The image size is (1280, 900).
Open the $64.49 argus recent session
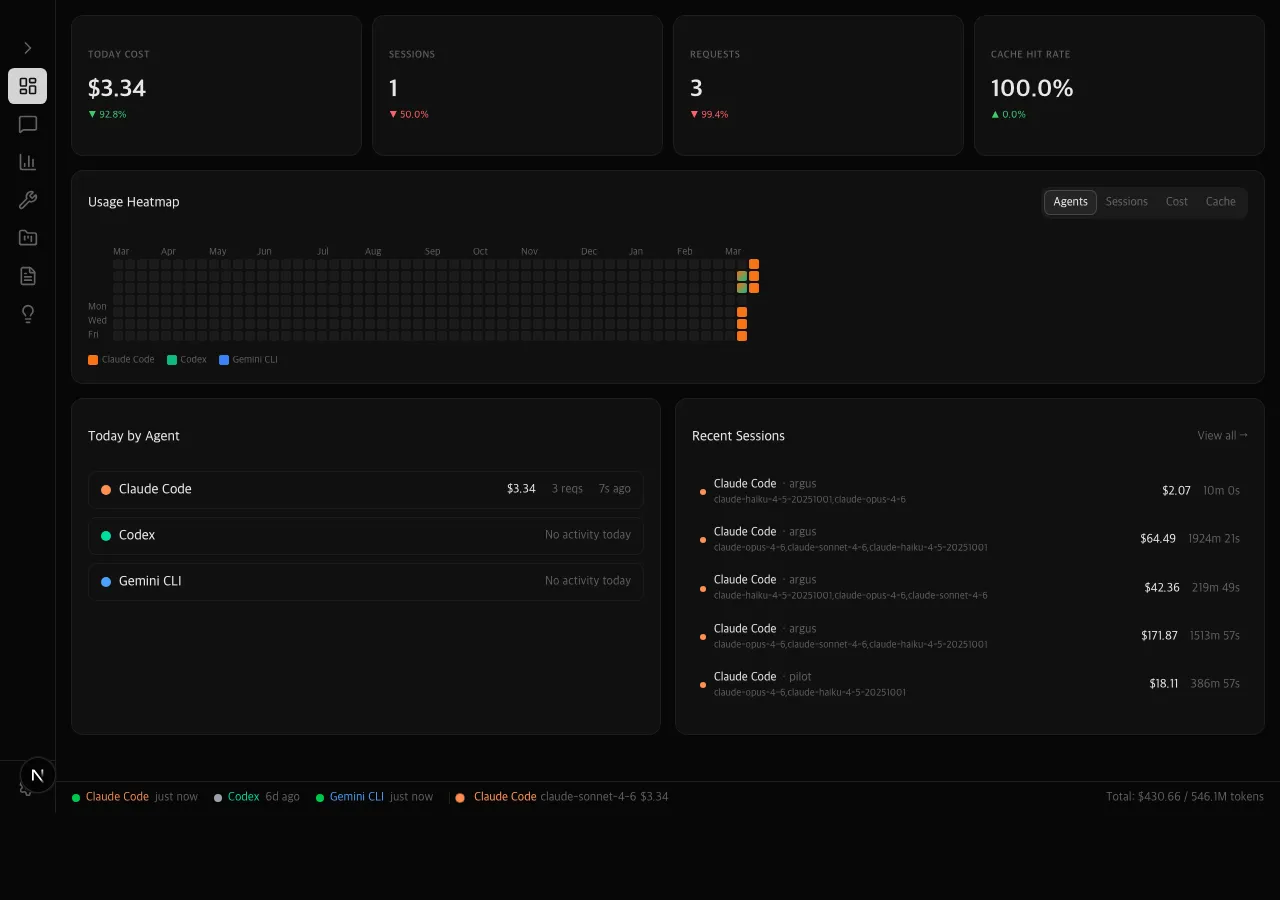click(x=970, y=539)
